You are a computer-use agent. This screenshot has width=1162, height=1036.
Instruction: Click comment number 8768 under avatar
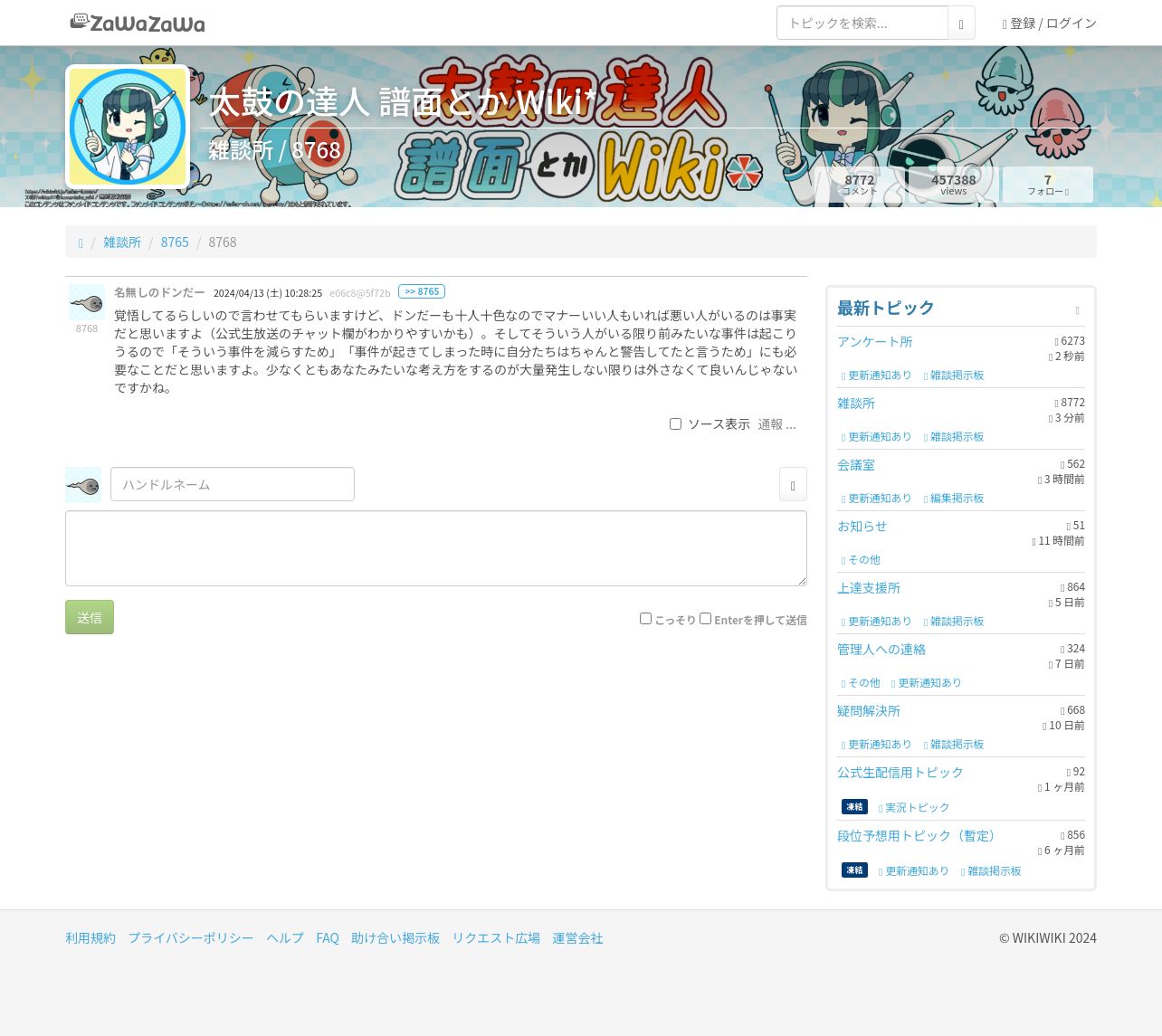(x=87, y=328)
